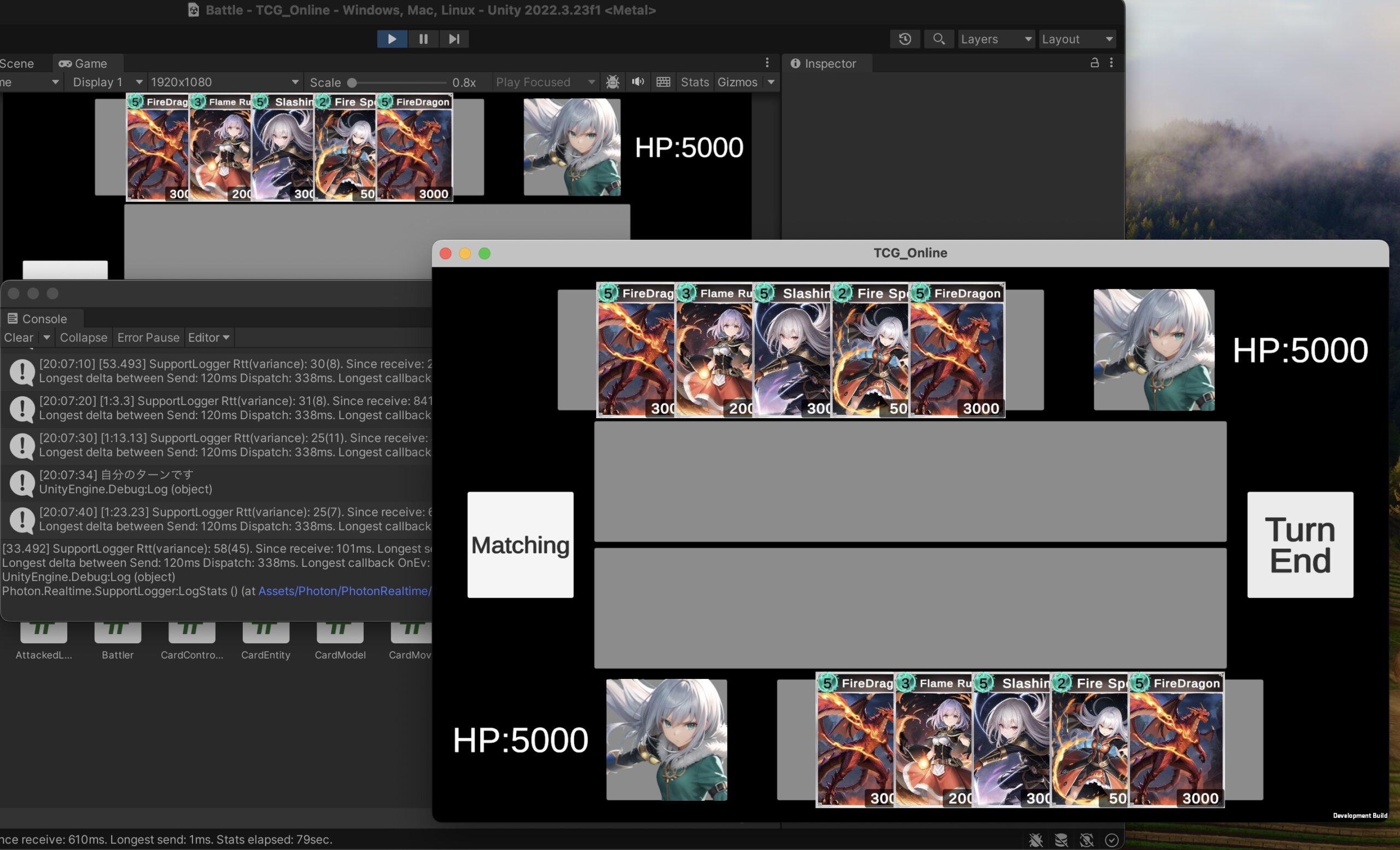Toggle the keyboard shortcuts icon in Game view
1400x850 pixels.
pyautogui.click(x=663, y=82)
